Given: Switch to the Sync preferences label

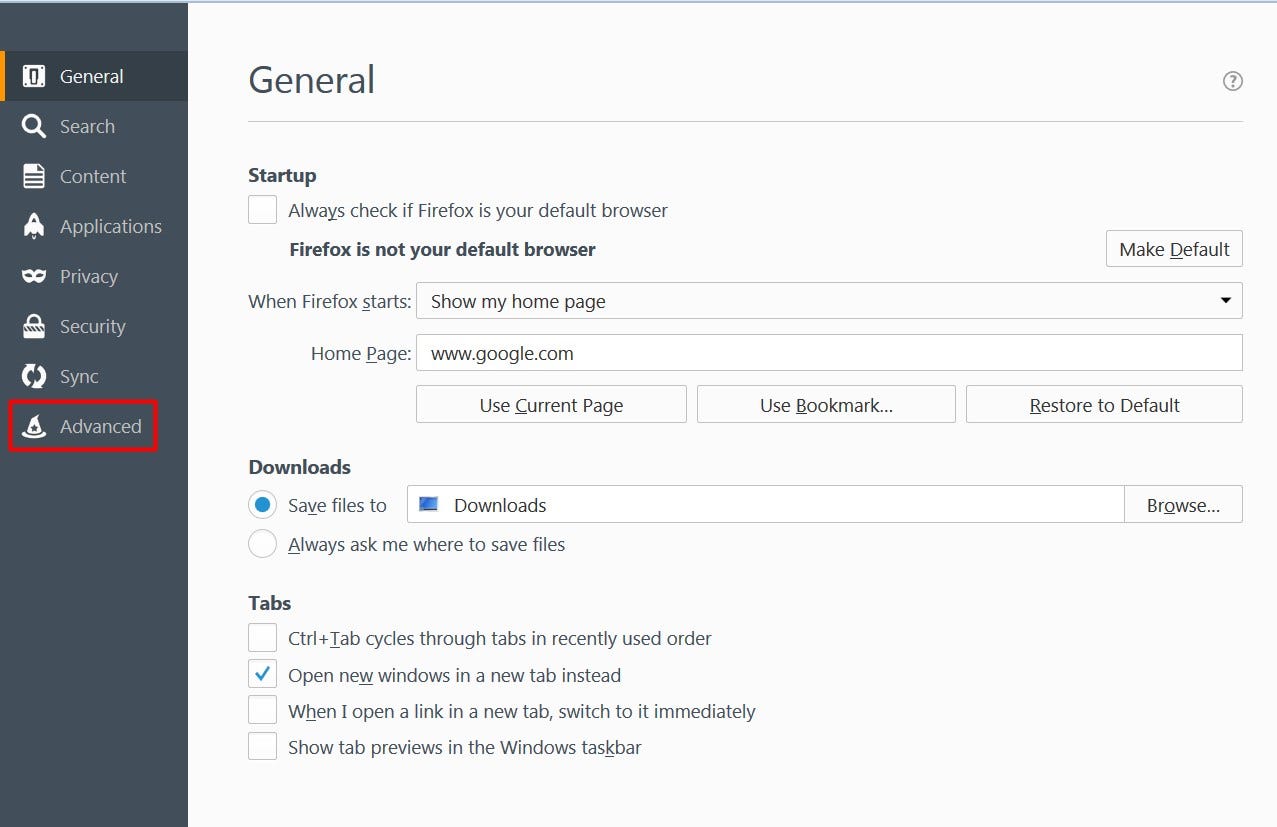Looking at the screenshot, I should (x=79, y=377).
